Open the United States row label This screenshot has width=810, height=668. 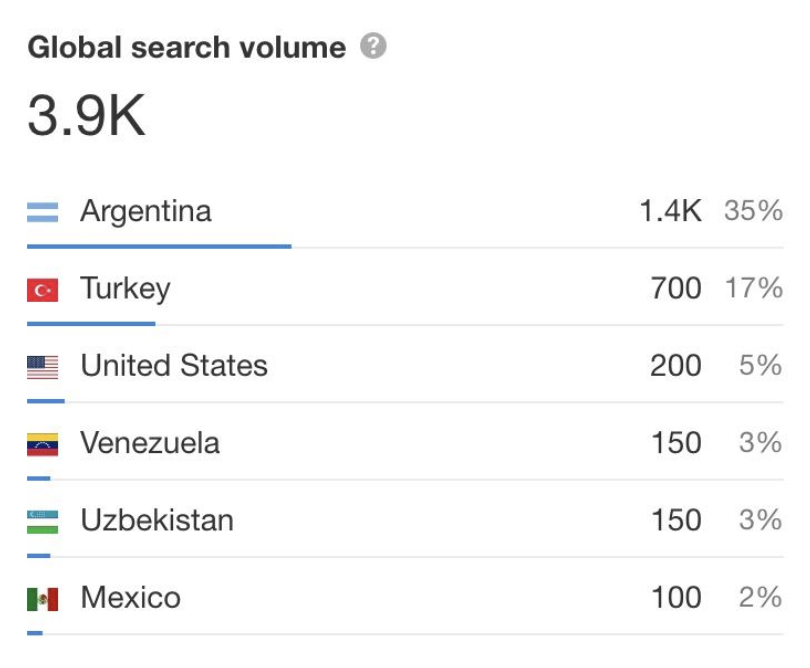[x=174, y=365]
